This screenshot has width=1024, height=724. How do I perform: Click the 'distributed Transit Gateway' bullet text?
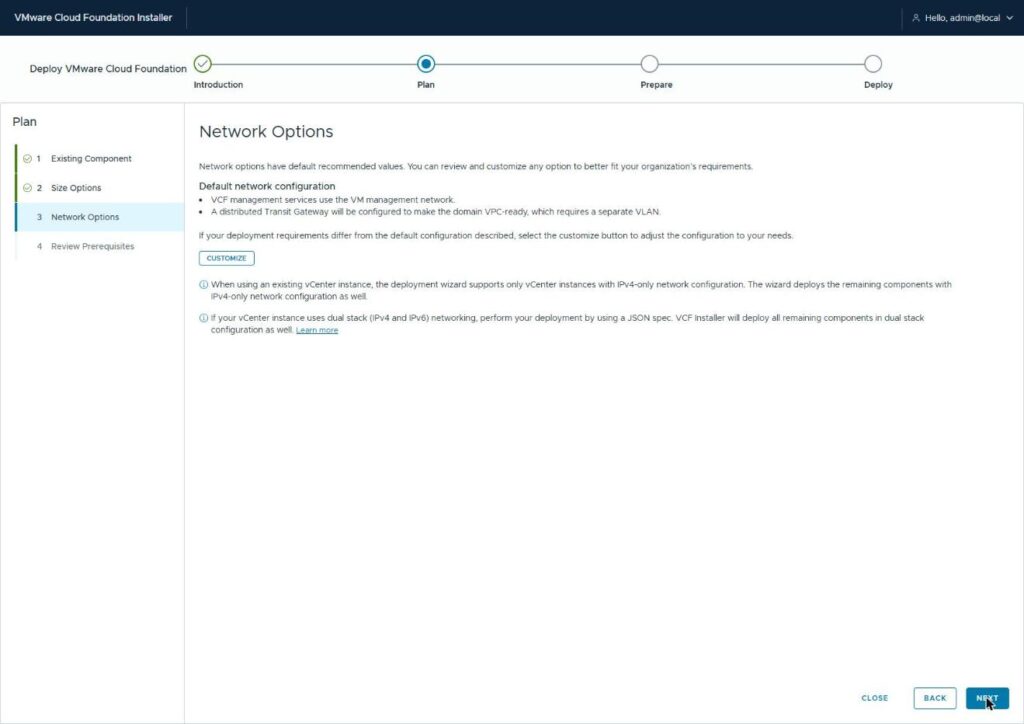click(x=436, y=212)
